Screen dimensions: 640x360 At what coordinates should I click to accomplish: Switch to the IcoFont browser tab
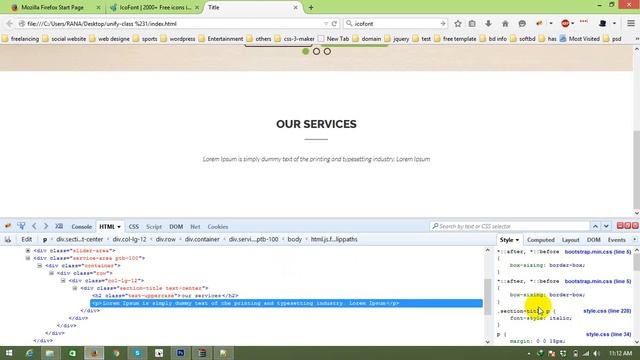pyautogui.click(x=154, y=7)
